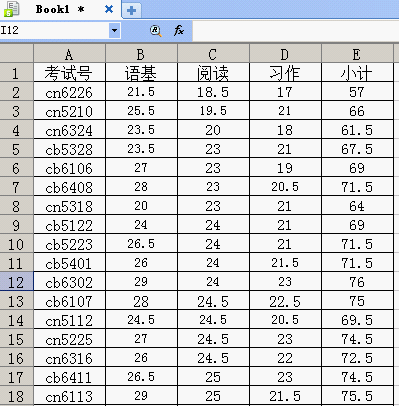Select column E header
Screen dimensions: 400x407
pos(357,54)
